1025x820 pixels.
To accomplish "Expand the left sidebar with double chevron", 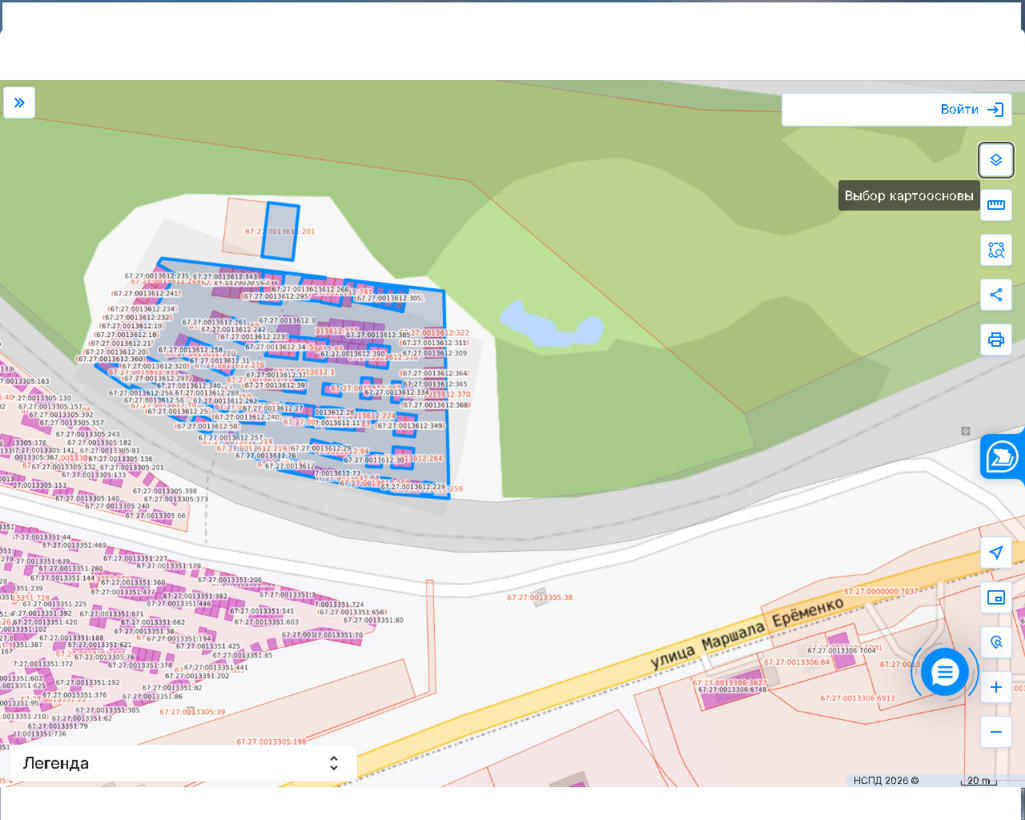I will [19, 103].
